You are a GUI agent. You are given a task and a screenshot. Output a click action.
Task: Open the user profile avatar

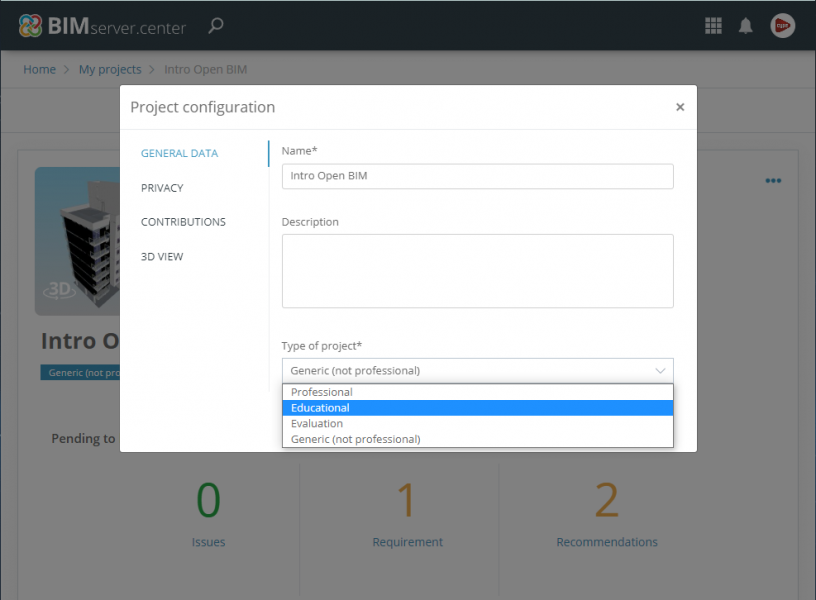[x=782, y=26]
